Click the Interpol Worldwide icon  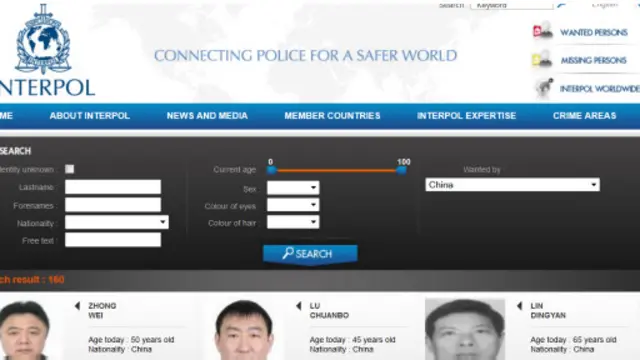click(x=544, y=89)
